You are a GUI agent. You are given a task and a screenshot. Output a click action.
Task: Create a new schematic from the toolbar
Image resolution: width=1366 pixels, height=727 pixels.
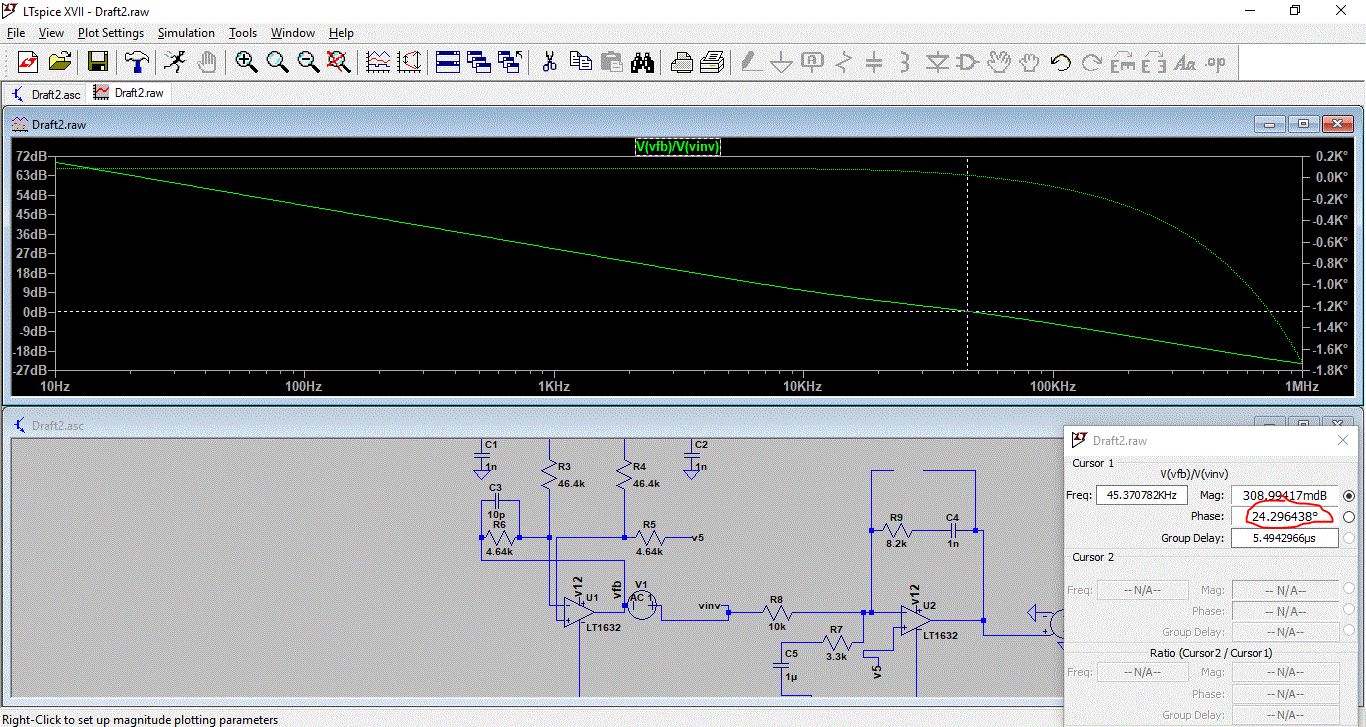point(28,62)
